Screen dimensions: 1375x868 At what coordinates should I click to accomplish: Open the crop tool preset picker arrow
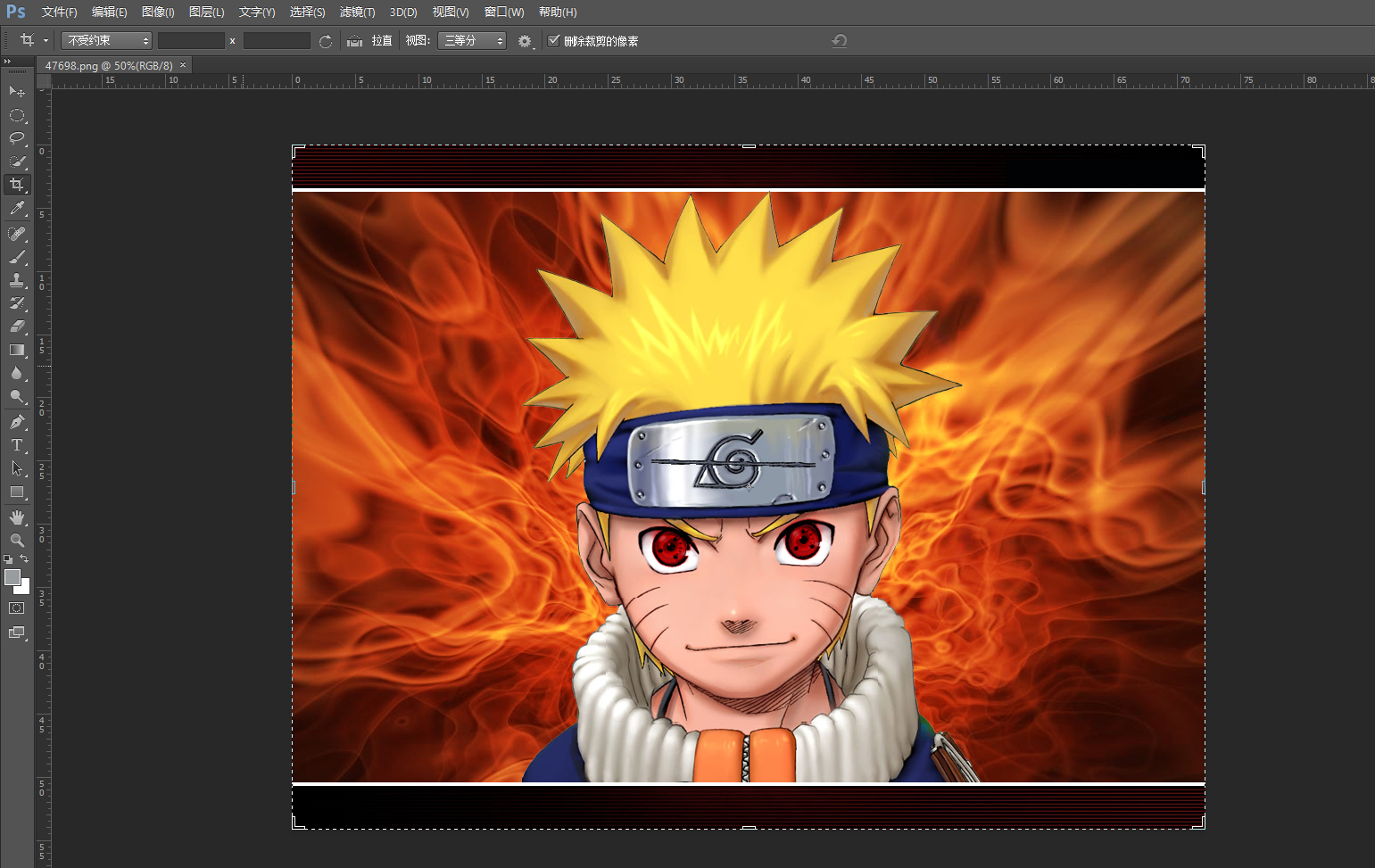point(46,41)
